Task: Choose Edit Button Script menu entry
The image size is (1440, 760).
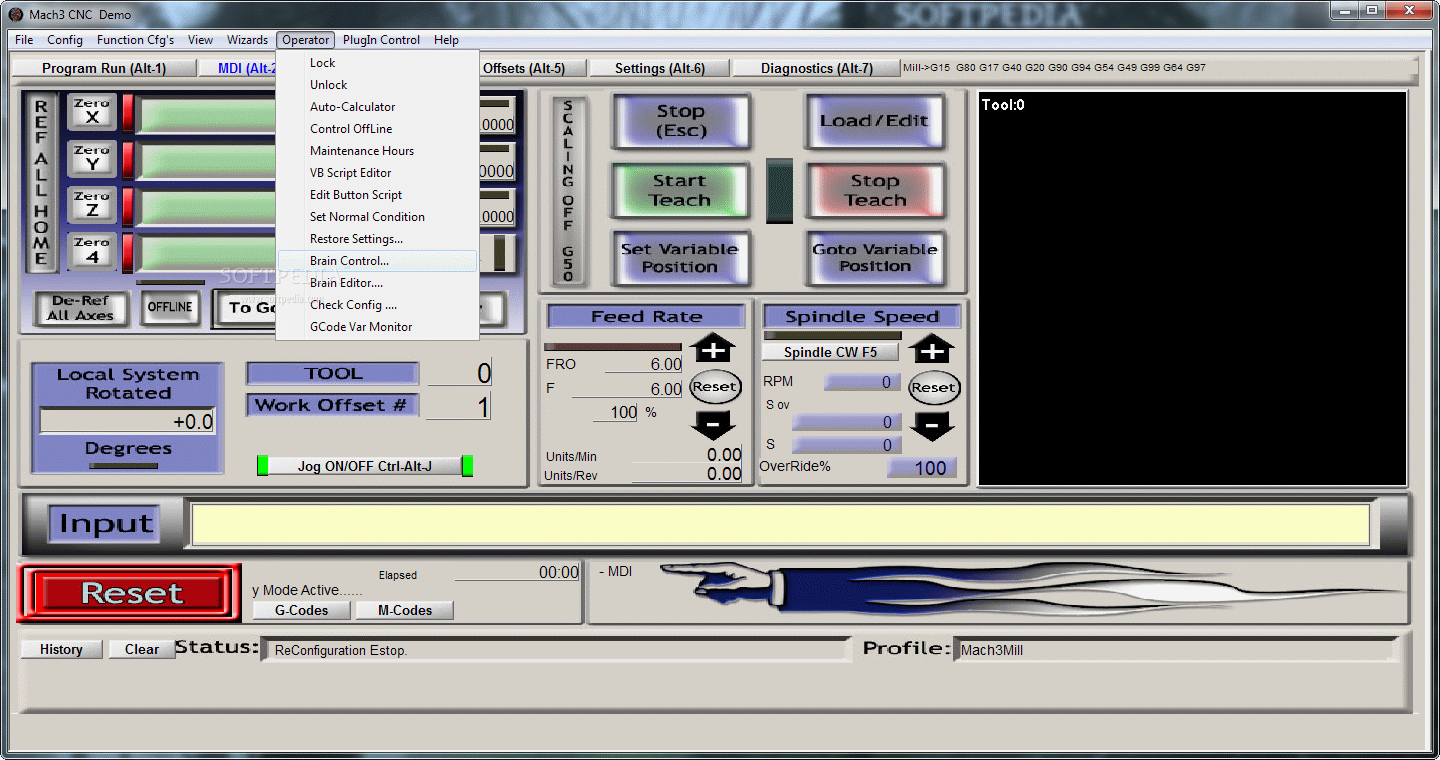Action: pyautogui.click(x=378, y=195)
